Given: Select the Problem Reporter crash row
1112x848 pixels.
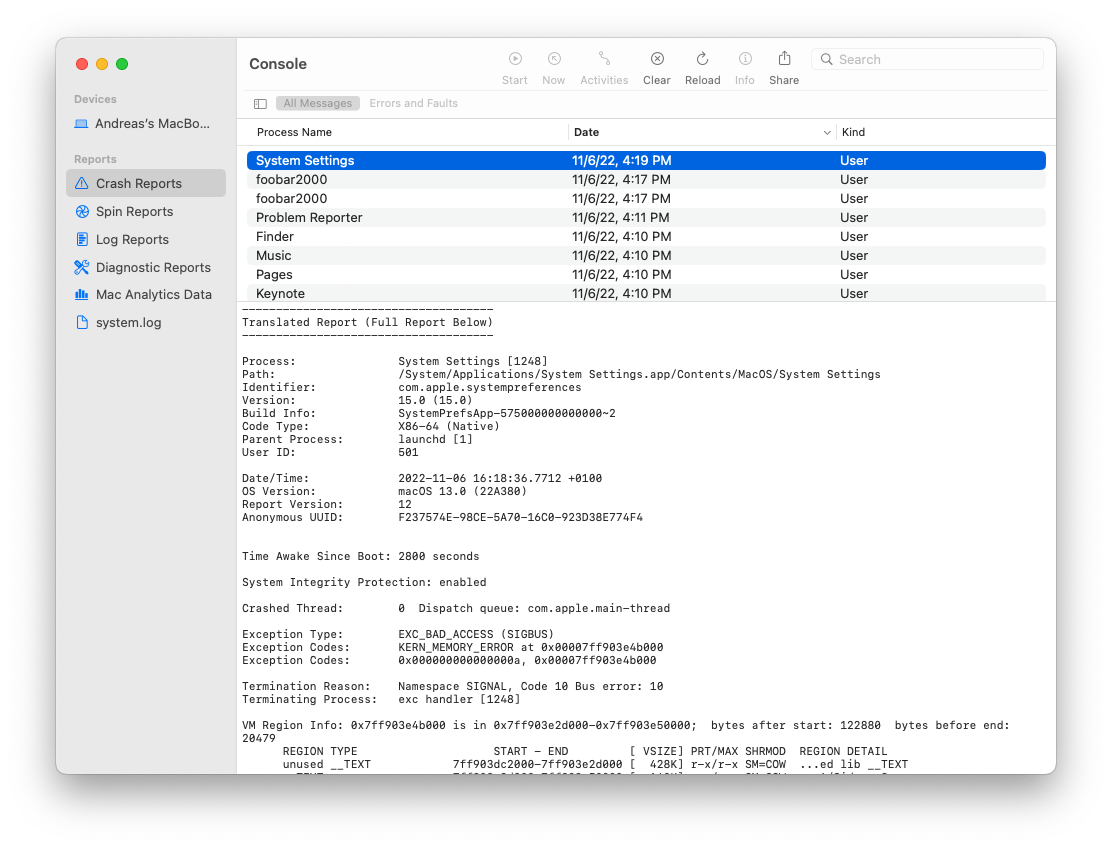Looking at the screenshot, I should point(646,218).
